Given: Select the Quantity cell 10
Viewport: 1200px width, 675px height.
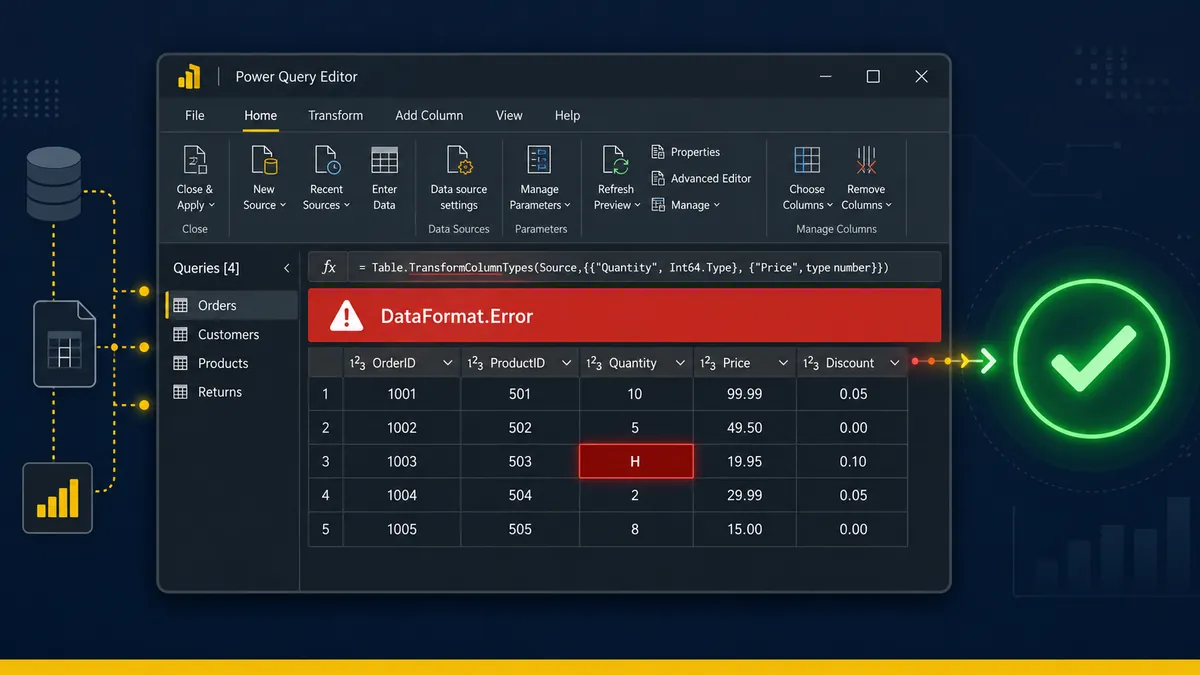Looking at the screenshot, I should click(x=636, y=394).
